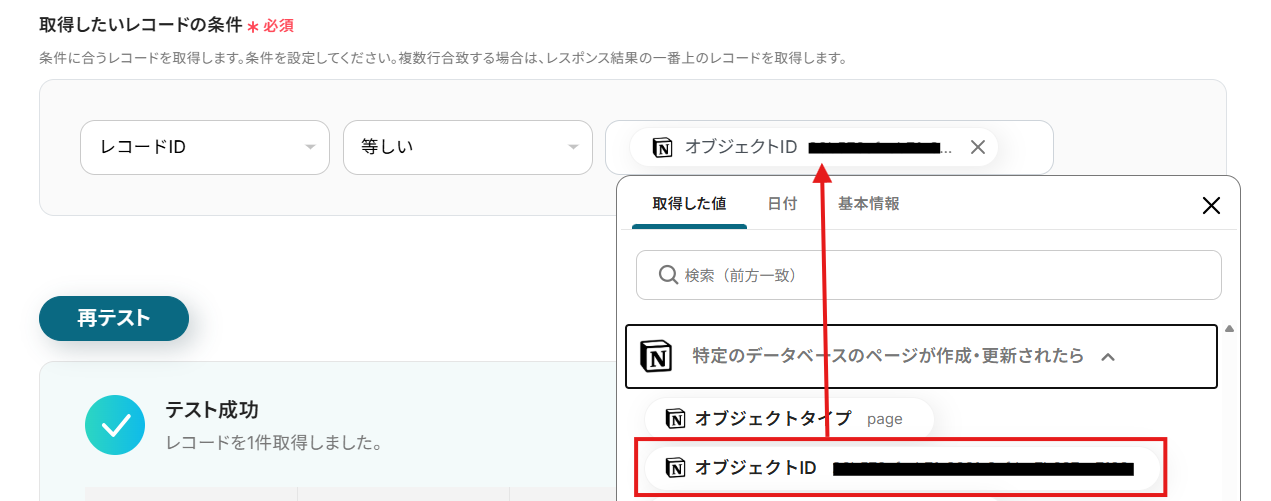Viewport: 1271px width, 501px height.
Task: Click the scrollbar up arrow in the popup
Action: pos(1229,329)
